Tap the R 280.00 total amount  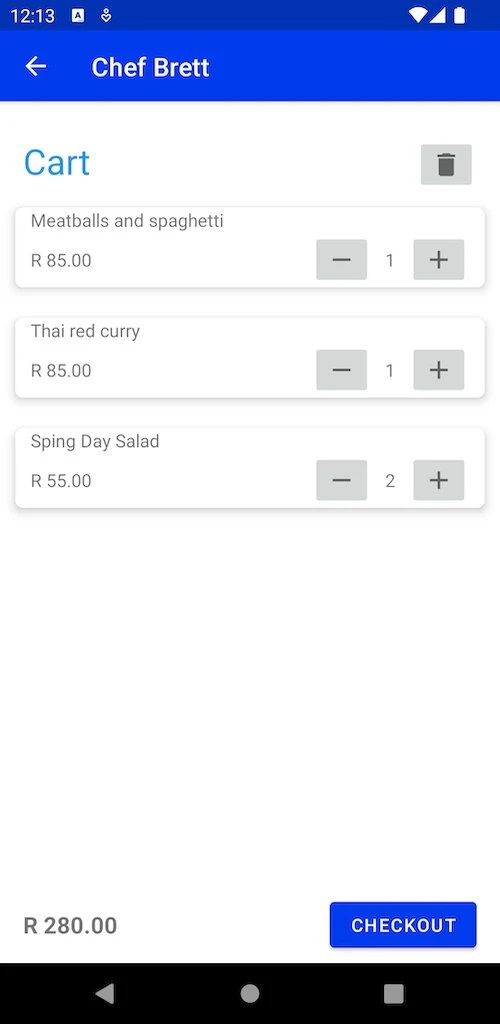point(70,925)
